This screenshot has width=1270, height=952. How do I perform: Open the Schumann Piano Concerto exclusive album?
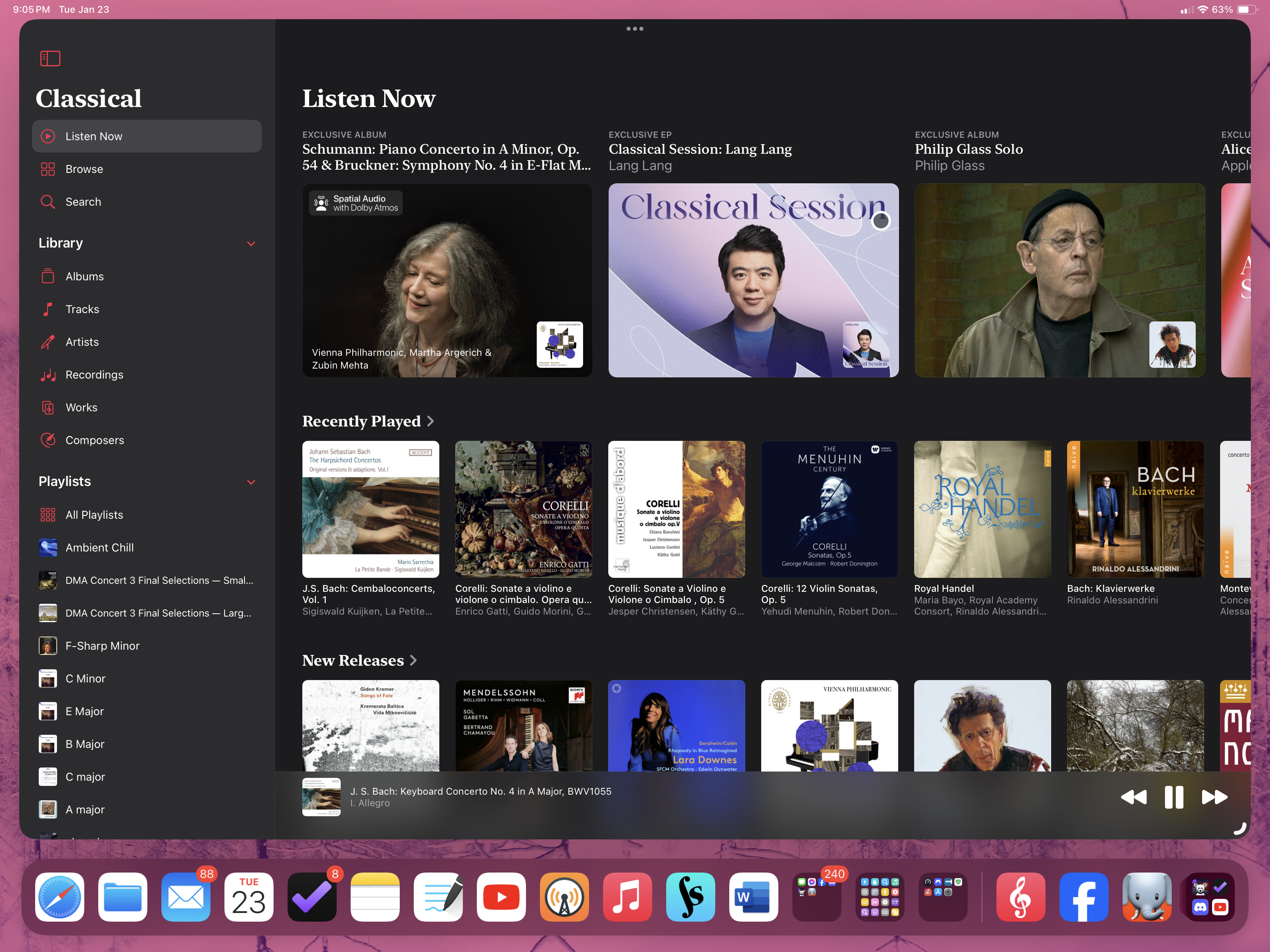pos(447,280)
